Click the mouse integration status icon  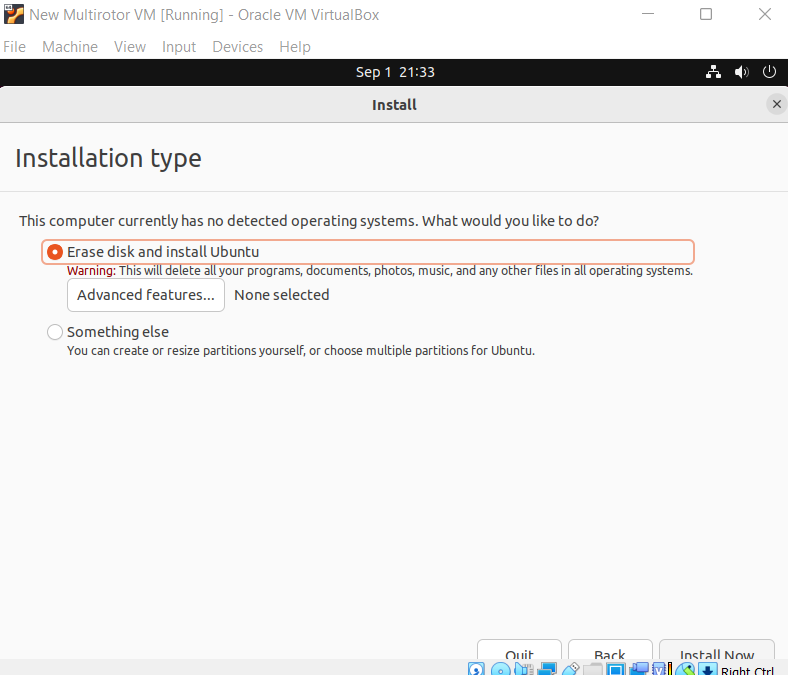685,669
